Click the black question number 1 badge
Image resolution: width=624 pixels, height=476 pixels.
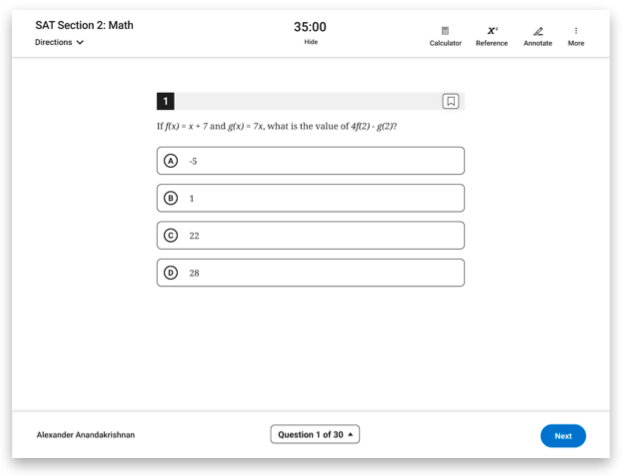click(165, 101)
